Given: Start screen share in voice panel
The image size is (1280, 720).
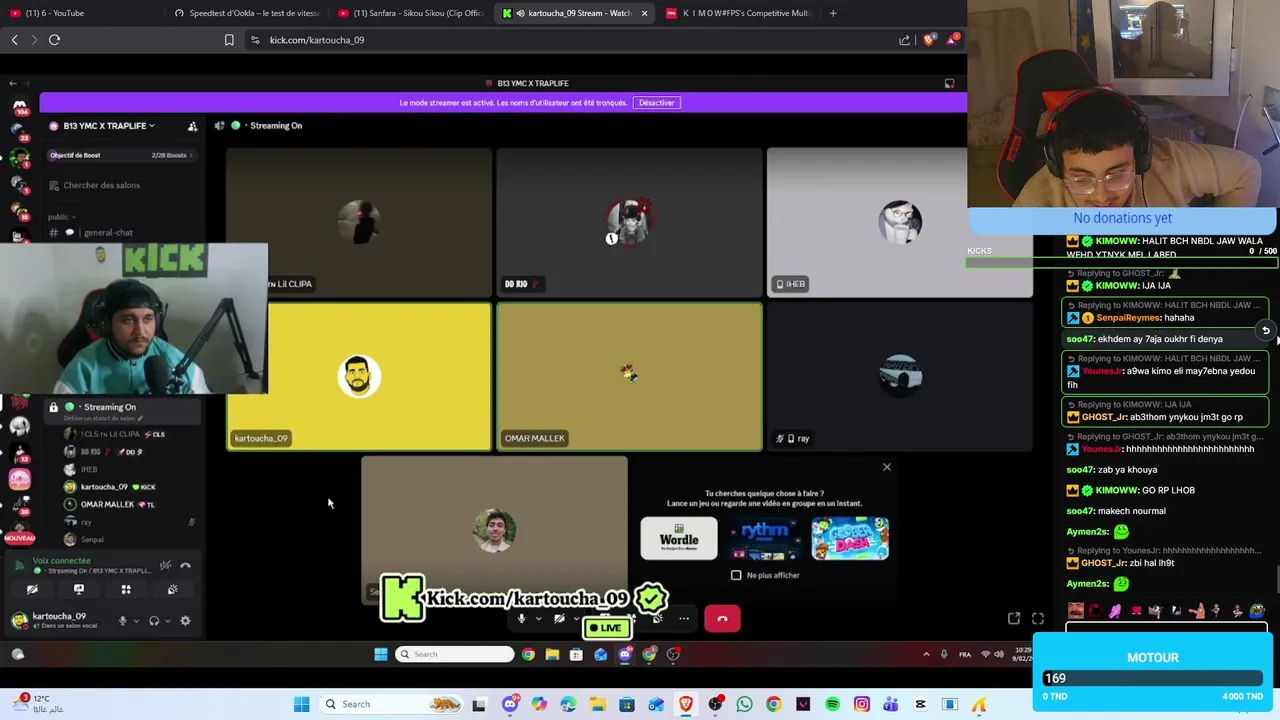Looking at the screenshot, I should click(79, 590).
